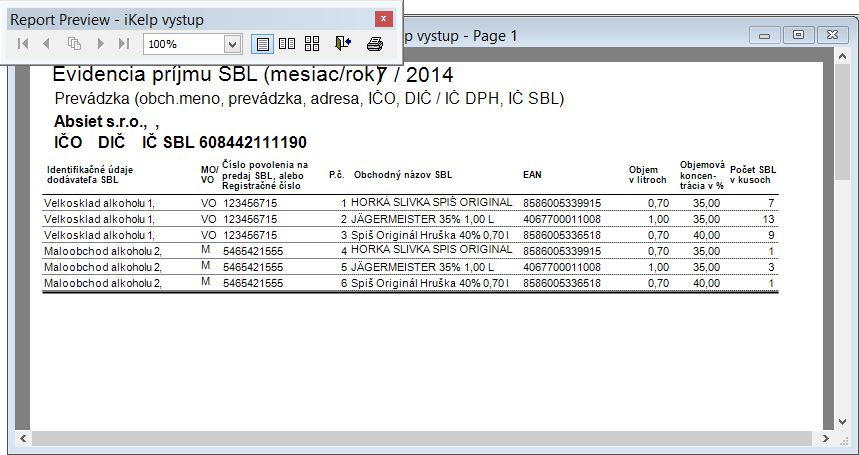
Task: Exit the preview via the door icon
Action: [343, 44]
